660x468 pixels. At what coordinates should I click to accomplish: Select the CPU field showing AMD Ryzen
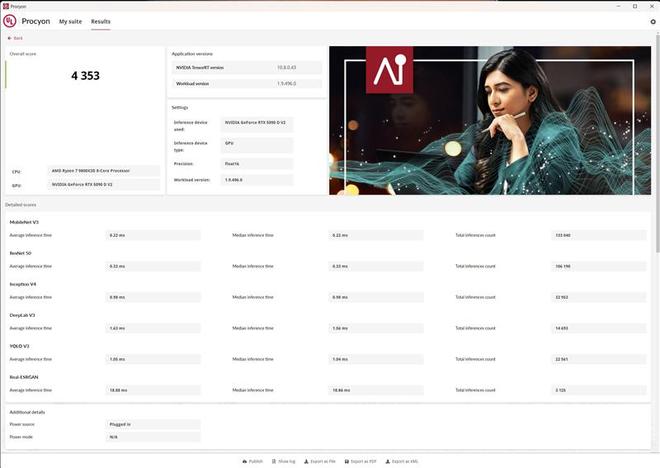[103, 171]
